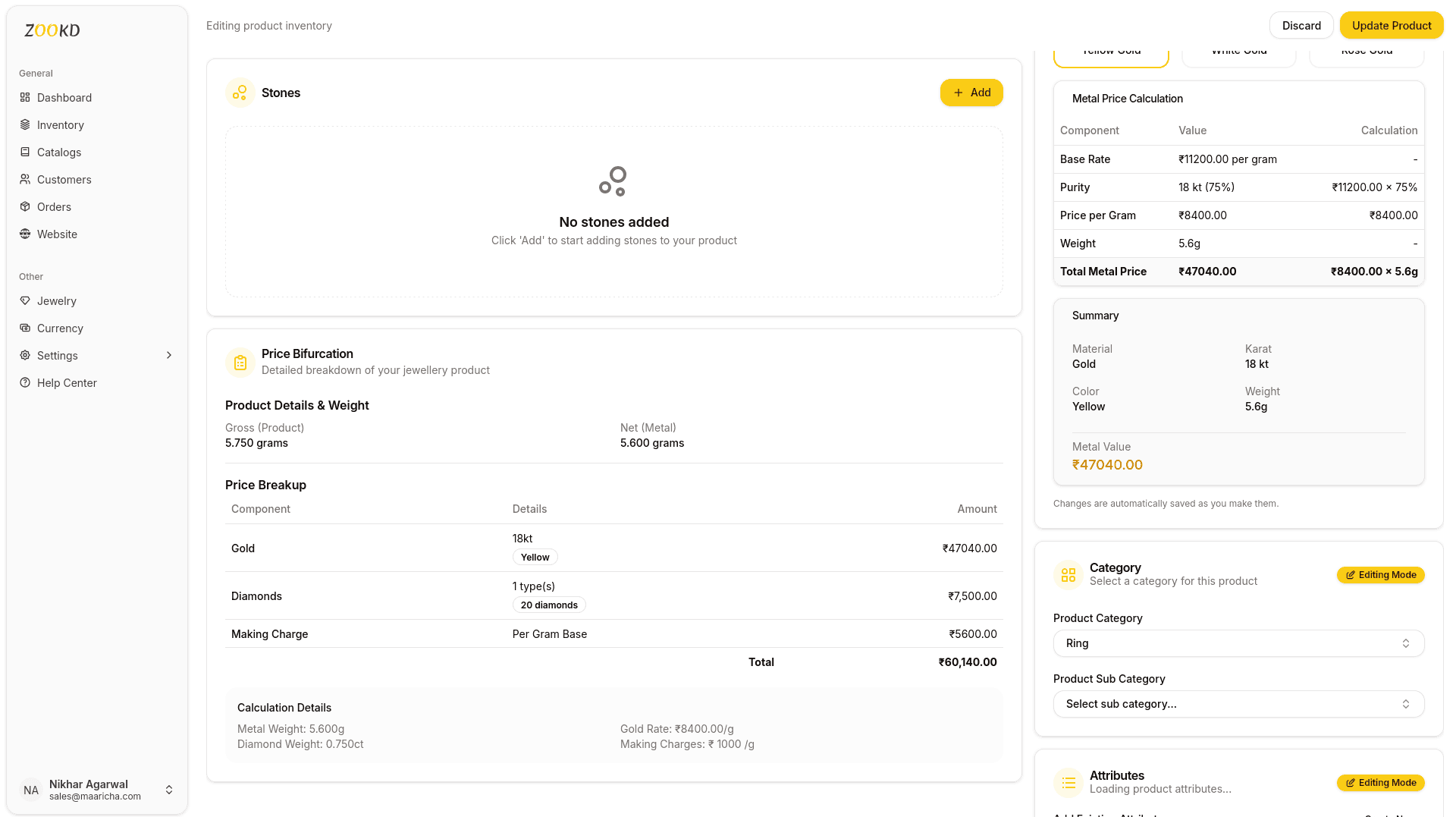The height and width of the screenshot is (817, 1456).
Task: Open the Catalogs section
Action: 59,152
